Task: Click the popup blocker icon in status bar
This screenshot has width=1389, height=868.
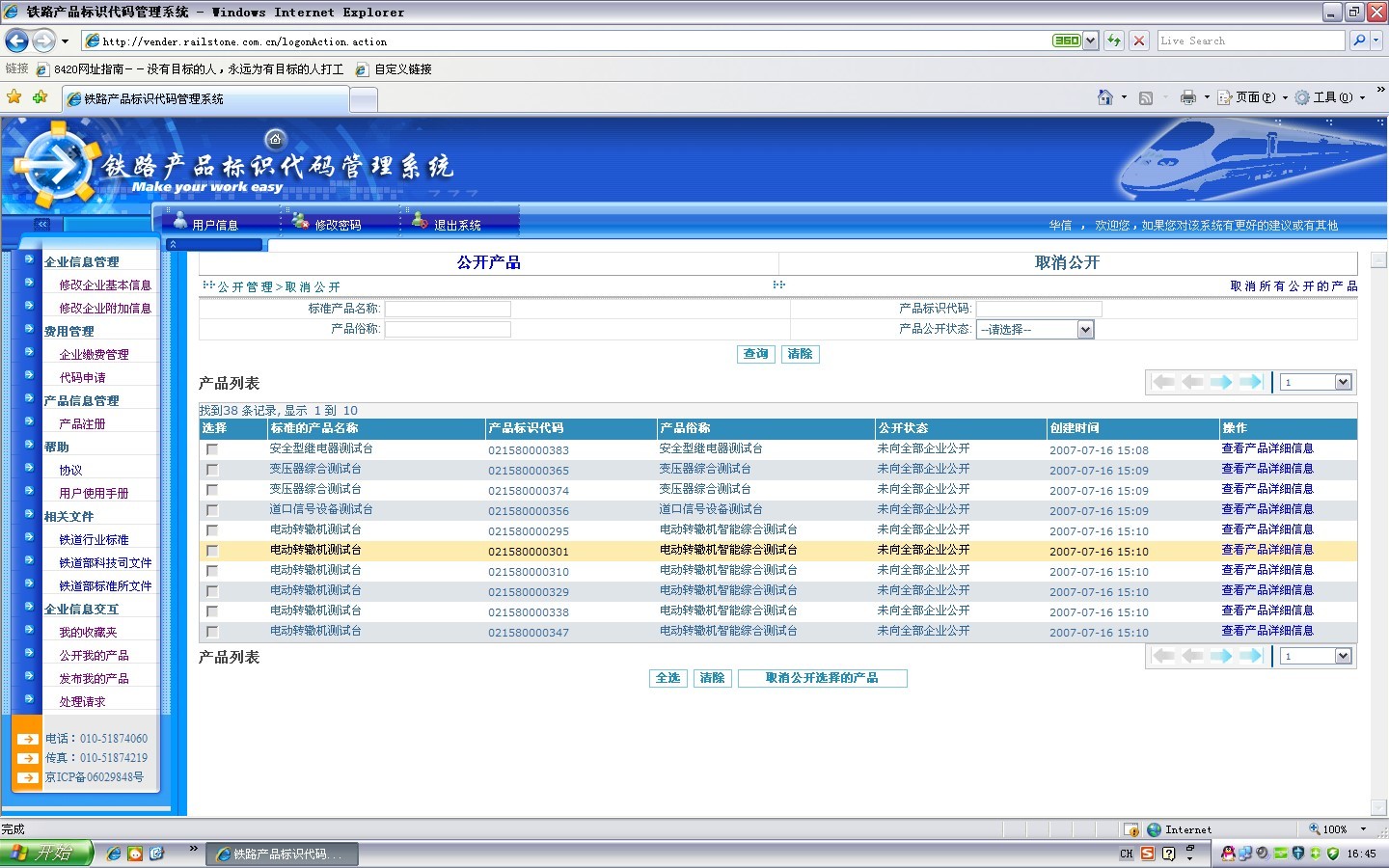Action: [1131, 829]
